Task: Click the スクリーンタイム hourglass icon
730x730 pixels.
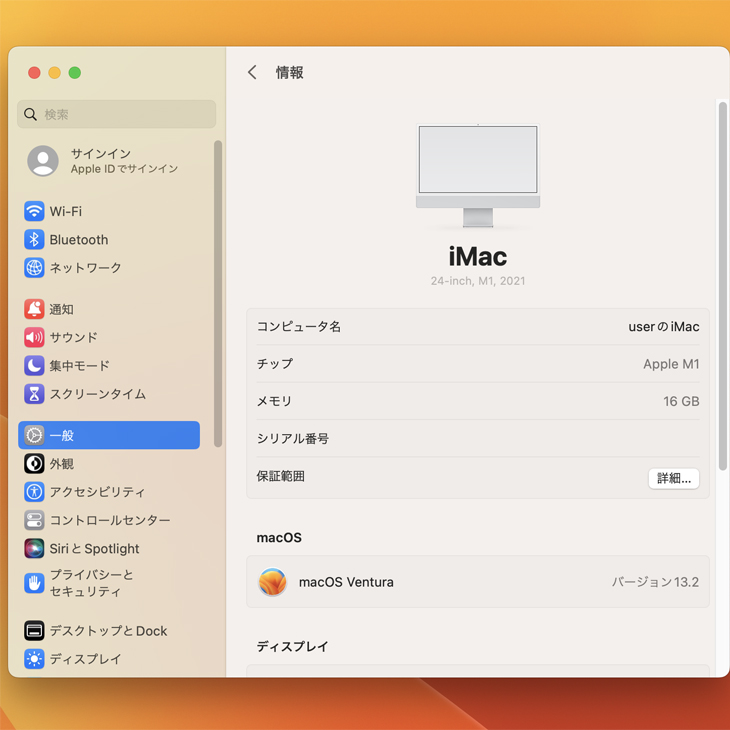Action: 34,394
